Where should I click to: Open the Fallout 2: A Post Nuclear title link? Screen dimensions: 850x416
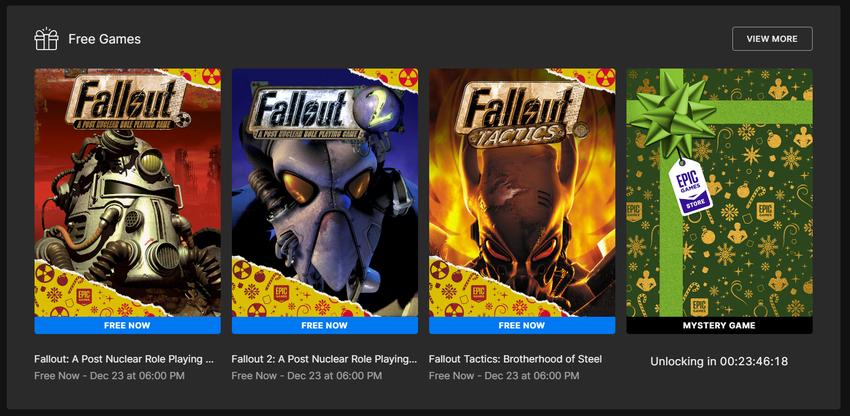(324, 358)
